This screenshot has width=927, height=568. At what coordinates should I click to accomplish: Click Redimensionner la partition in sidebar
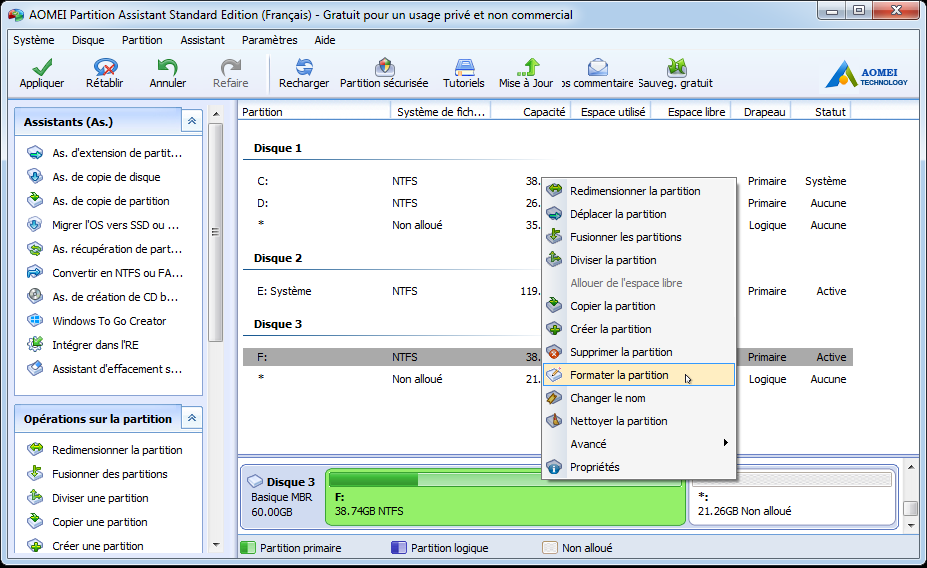point(105,450)
